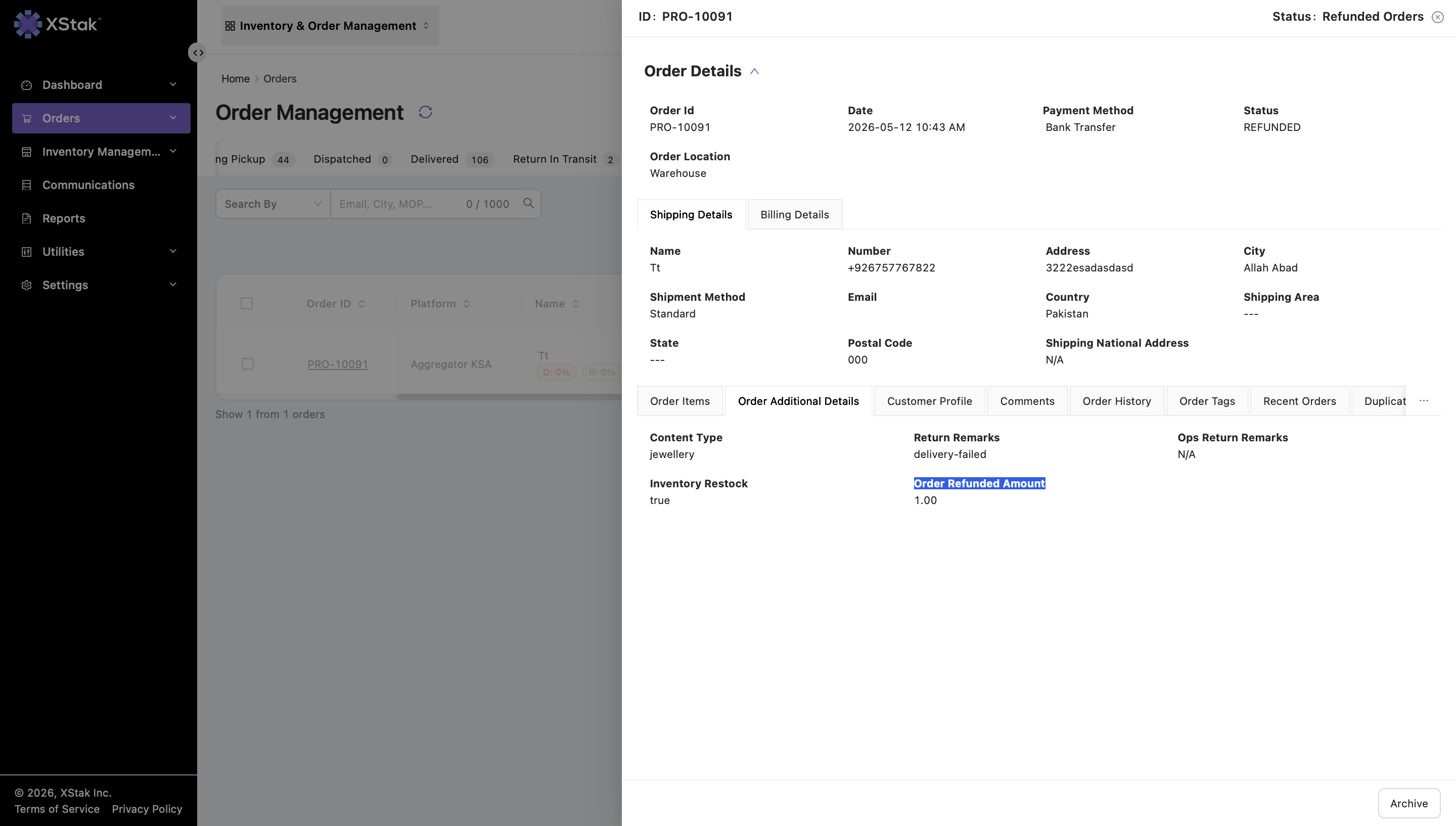Open the truncated Duplicate tab
The image size is (1456, 826).
coord(1379,401)
